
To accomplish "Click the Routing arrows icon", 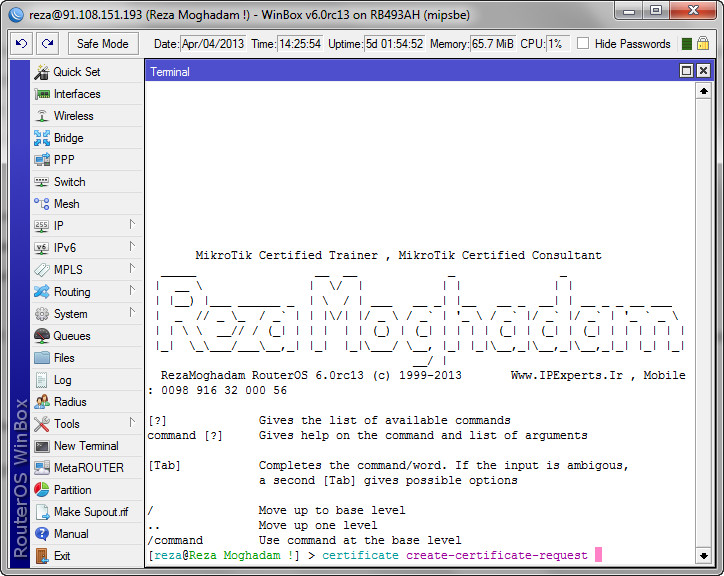I will point(42,292).
